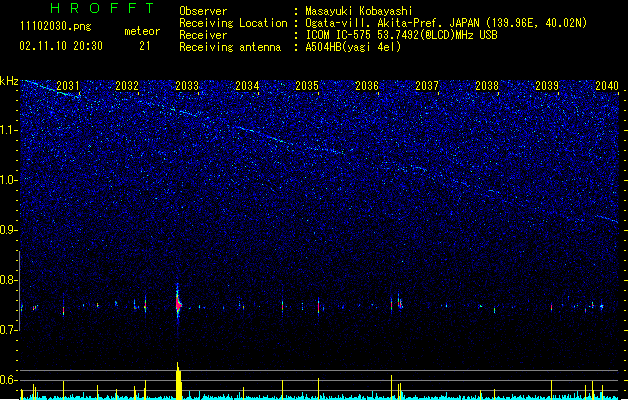Click the 2038 time marker

click(487, 86)
